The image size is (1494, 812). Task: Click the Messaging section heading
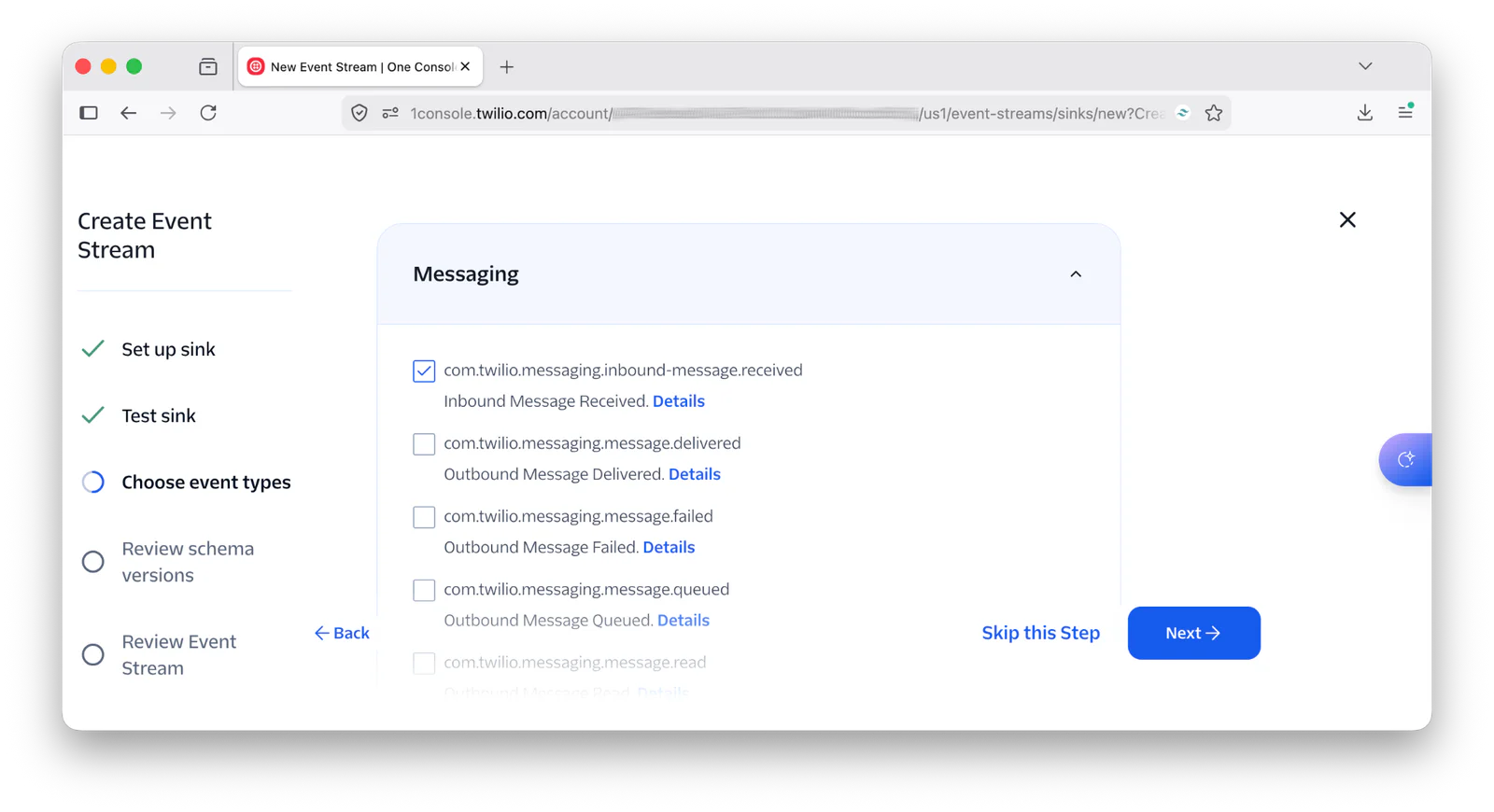tap(466, 273)
